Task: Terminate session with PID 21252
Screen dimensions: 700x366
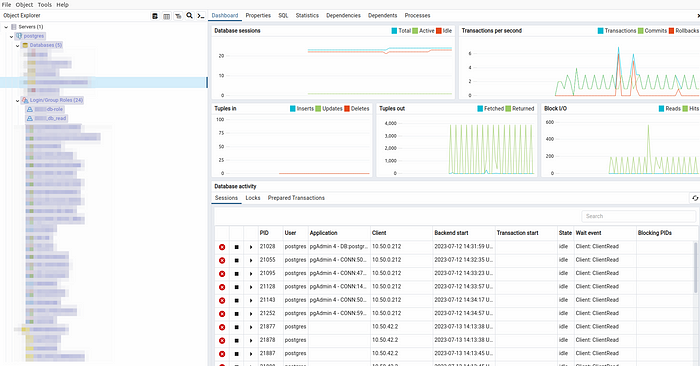Action: [222, 314]
